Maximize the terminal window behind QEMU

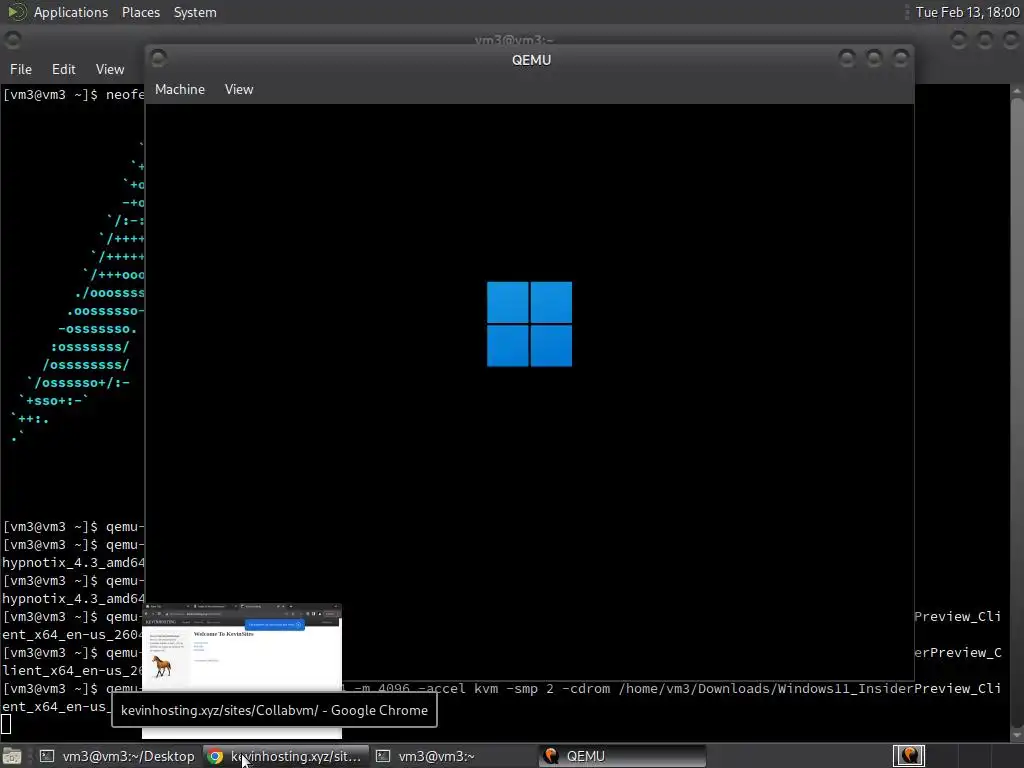[985, 40]
